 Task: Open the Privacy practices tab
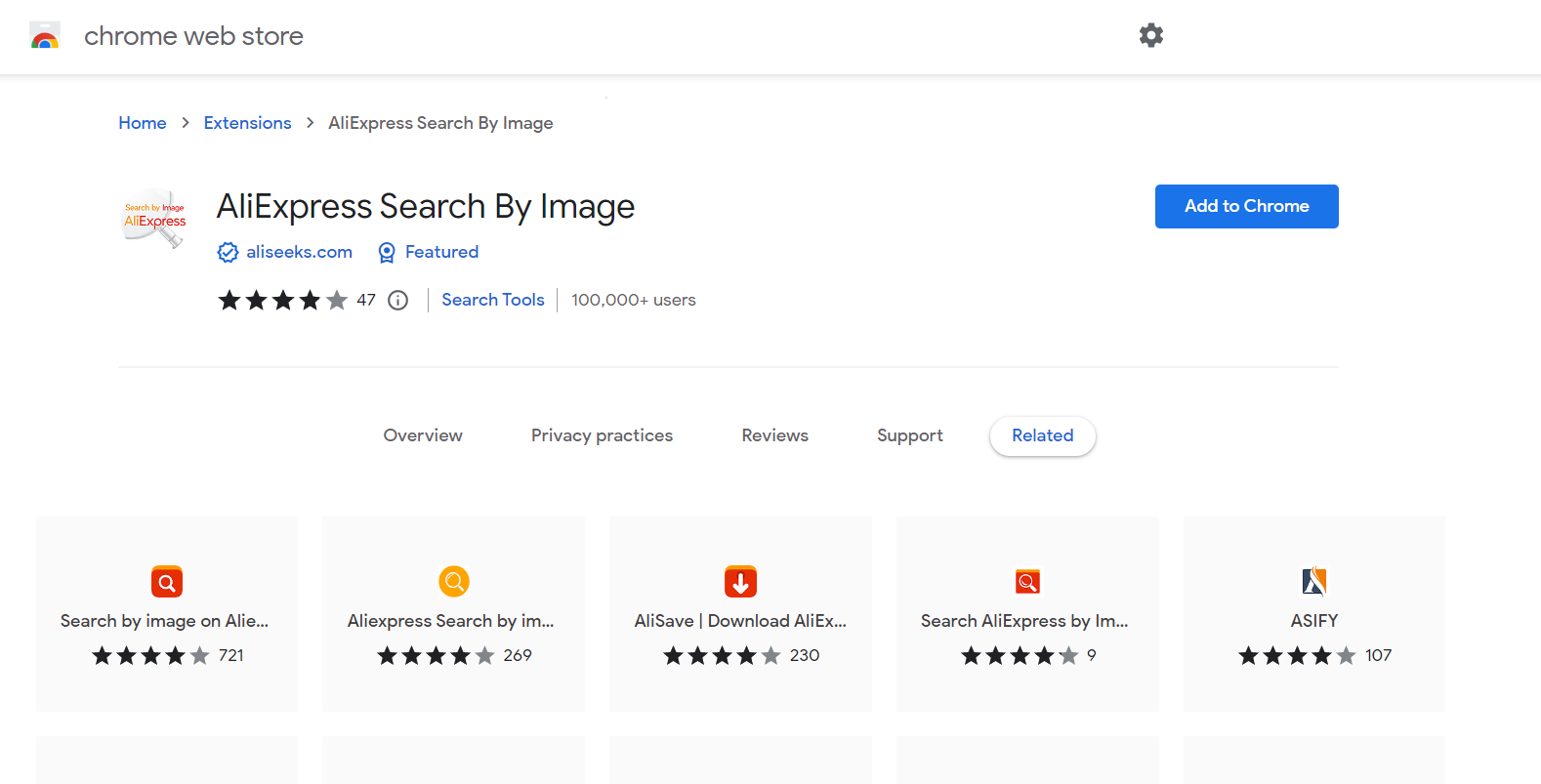tap(602, 435)
